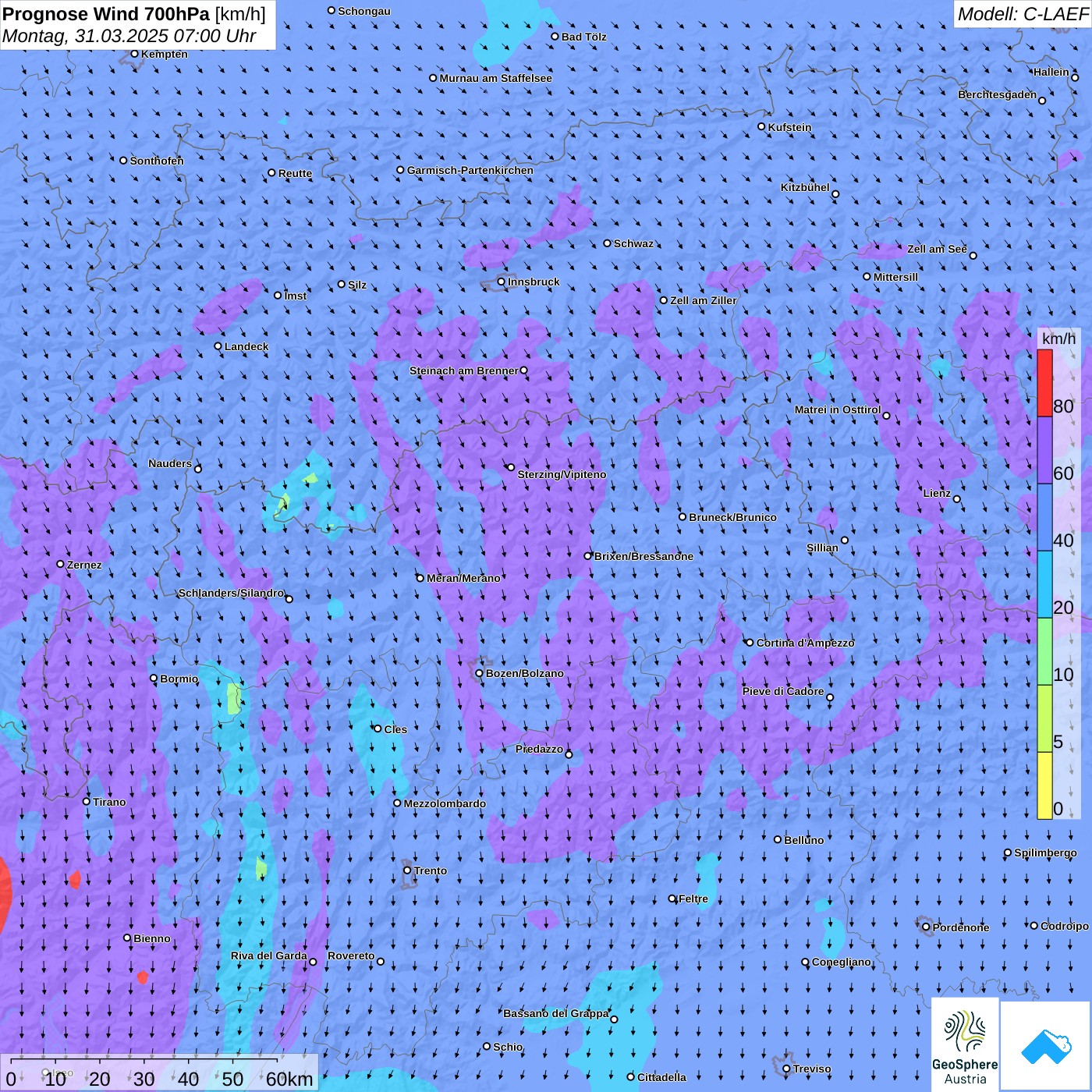Click the Matrei in Osttirol label
The width and height of the screenshot is (1092, 1092).
[x=838, y=409]
